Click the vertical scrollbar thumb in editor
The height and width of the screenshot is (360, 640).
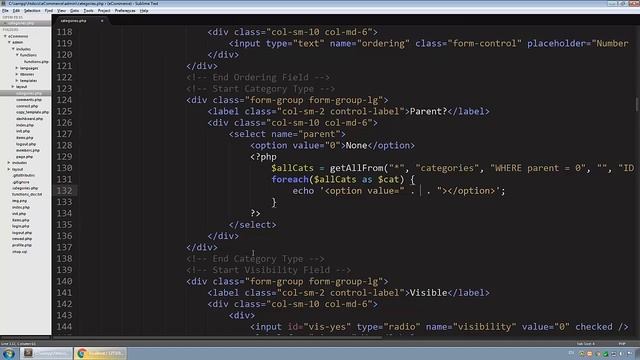(x=637, y=104)
